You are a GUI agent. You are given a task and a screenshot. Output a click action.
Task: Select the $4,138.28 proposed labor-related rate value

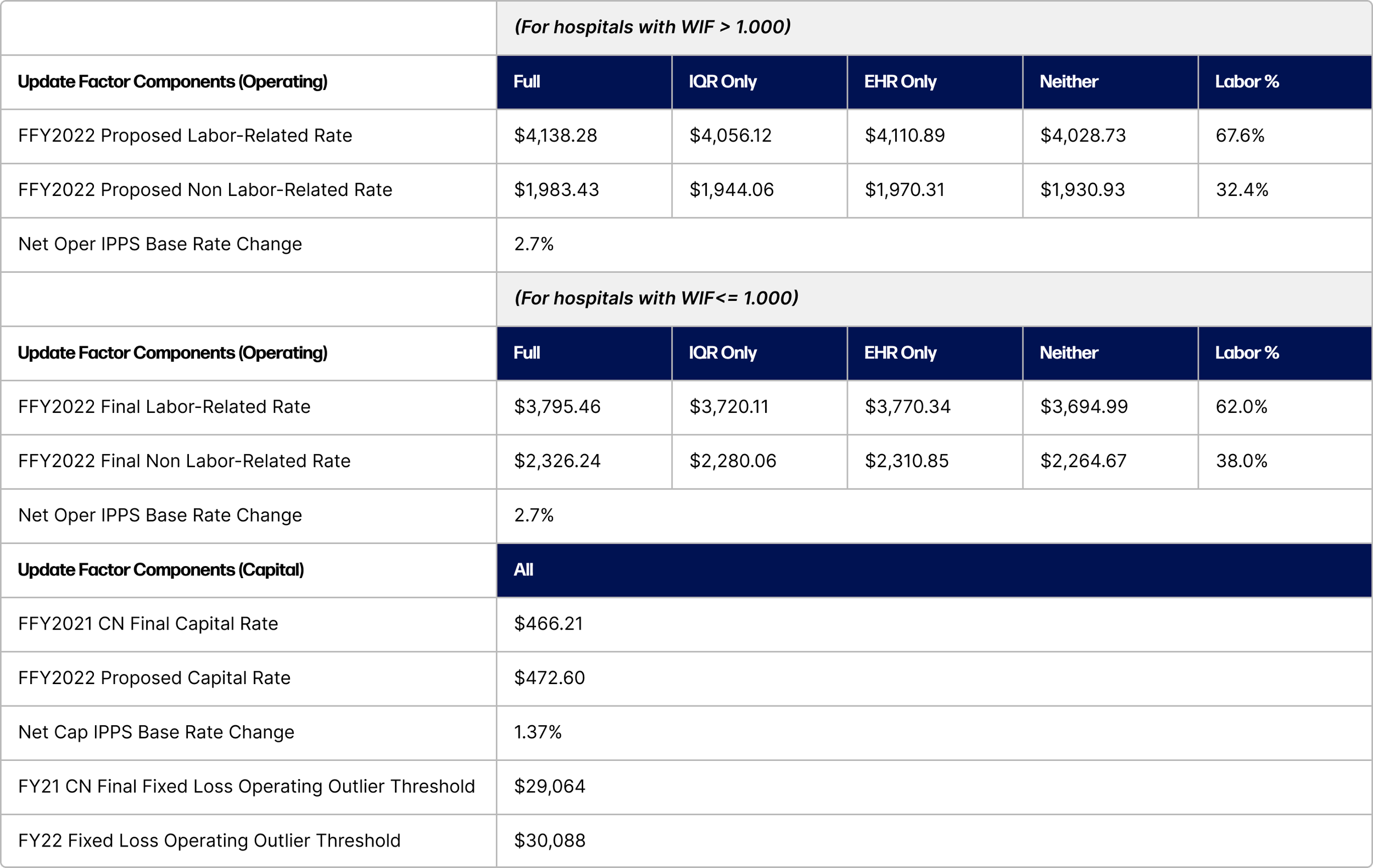click(x=556, y=136)
